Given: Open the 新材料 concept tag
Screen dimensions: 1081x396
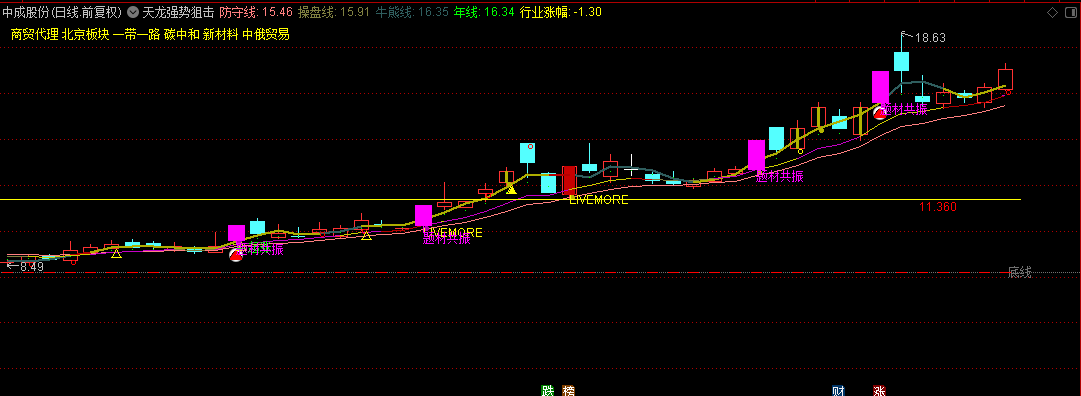Looking at the screenshot, I should [221, 34].
